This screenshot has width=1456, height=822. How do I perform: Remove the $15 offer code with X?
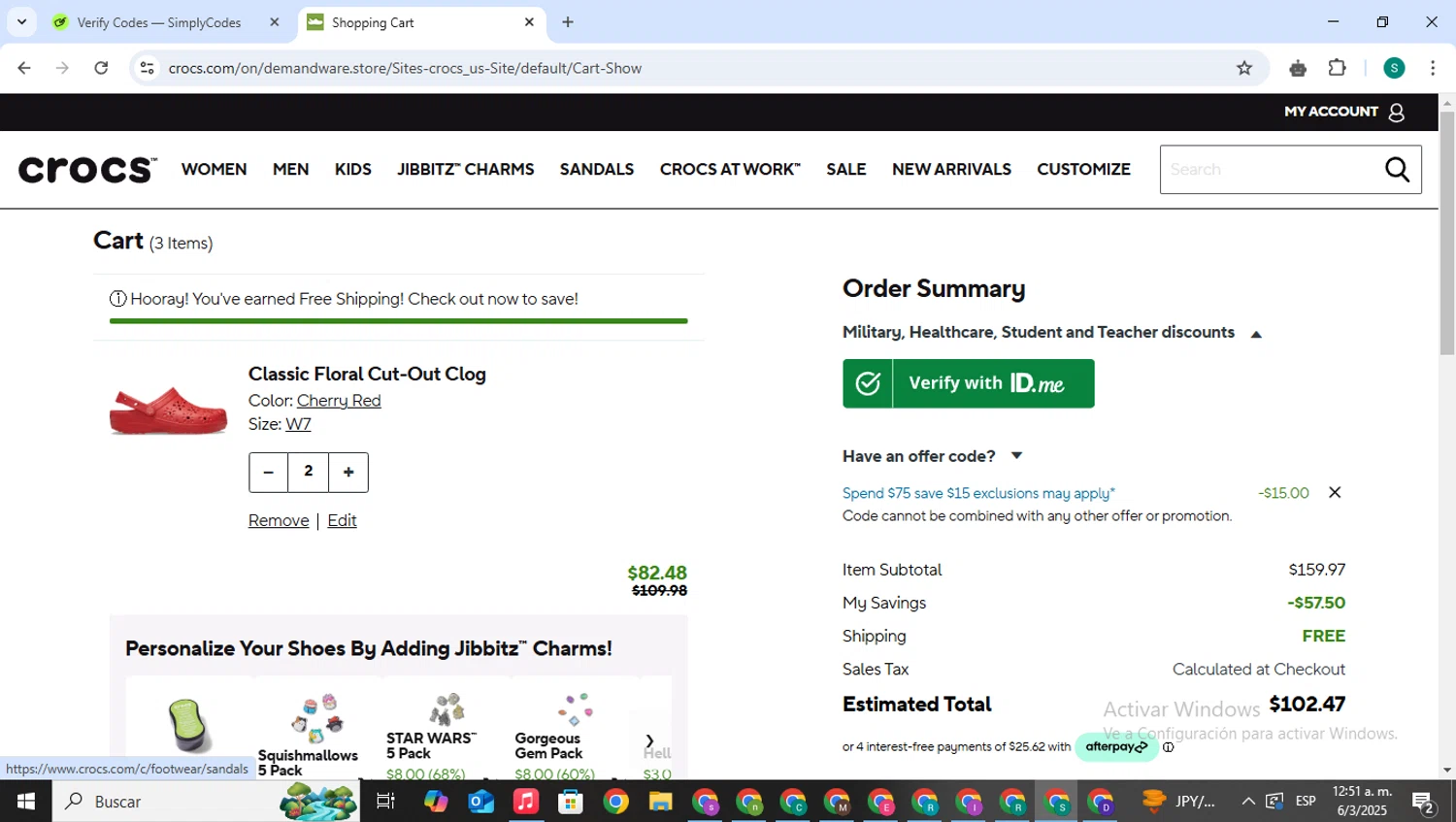pyautogui.click(x=1335, y=492)
